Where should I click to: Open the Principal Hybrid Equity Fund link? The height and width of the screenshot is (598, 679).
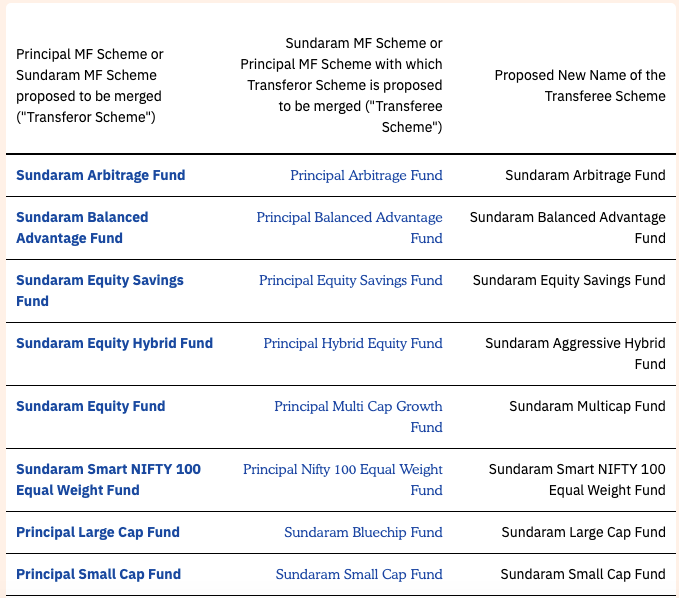click(353, 343)
